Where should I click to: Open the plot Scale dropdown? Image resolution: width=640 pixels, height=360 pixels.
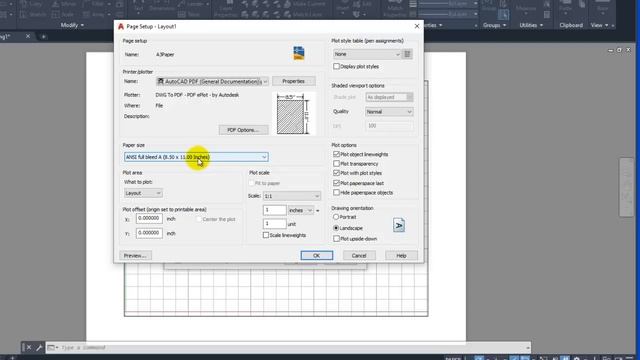[x=292, y=196]
